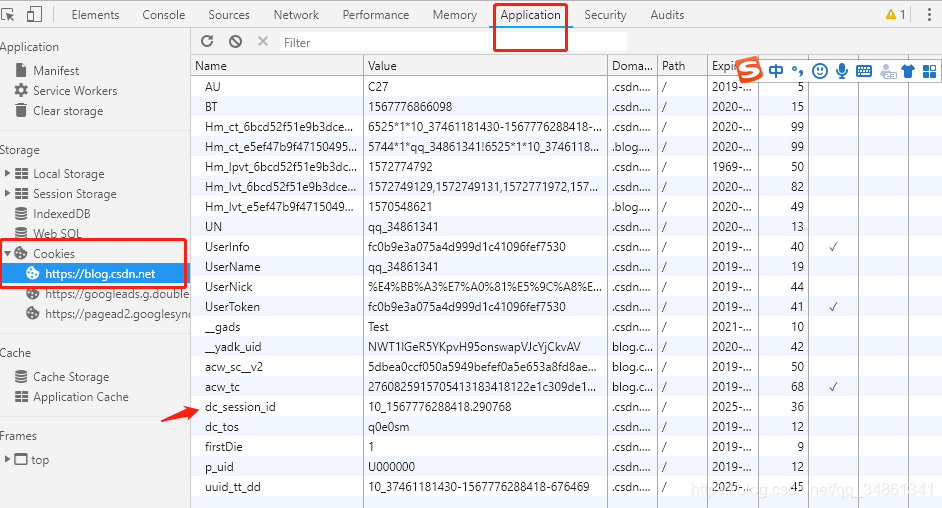Open the Elements tab
Screen dimensions: 942x508
click(x=95, y=14)
